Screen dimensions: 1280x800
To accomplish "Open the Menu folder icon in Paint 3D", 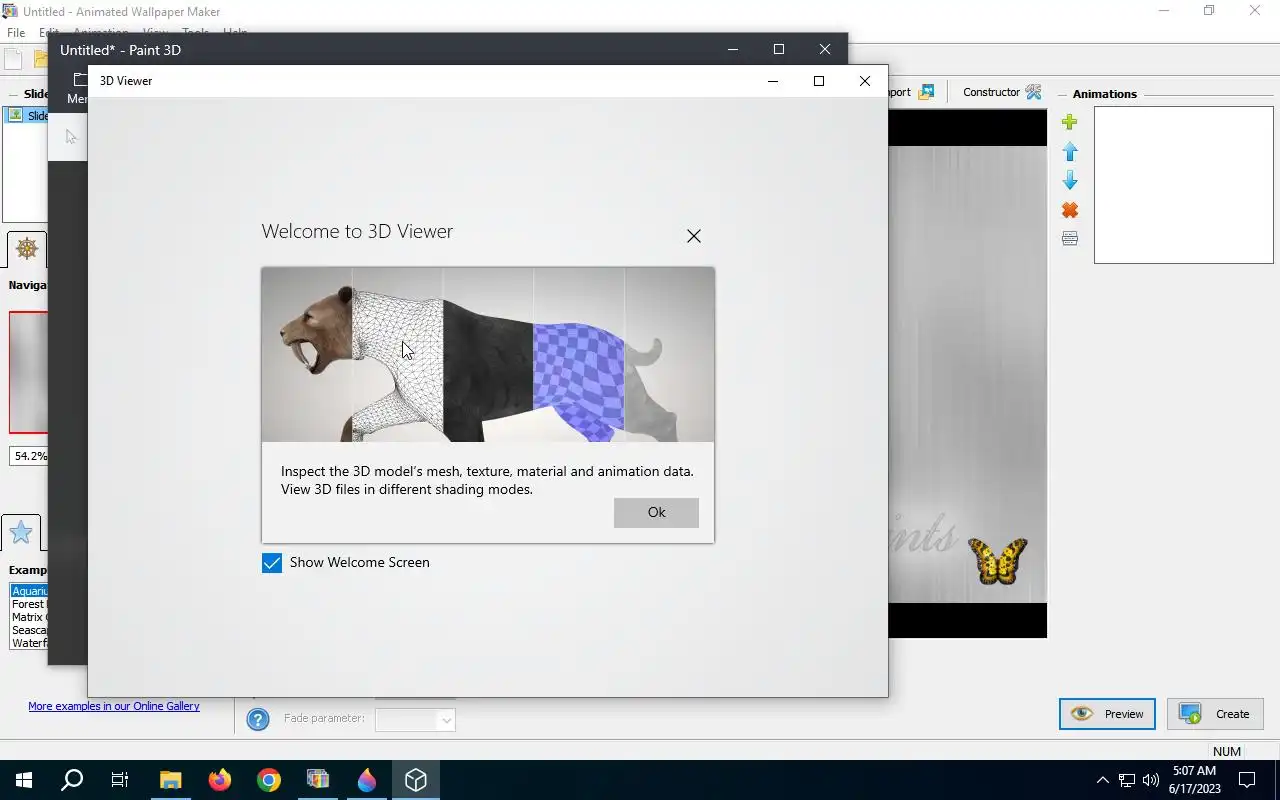I will tap(80, 80).
